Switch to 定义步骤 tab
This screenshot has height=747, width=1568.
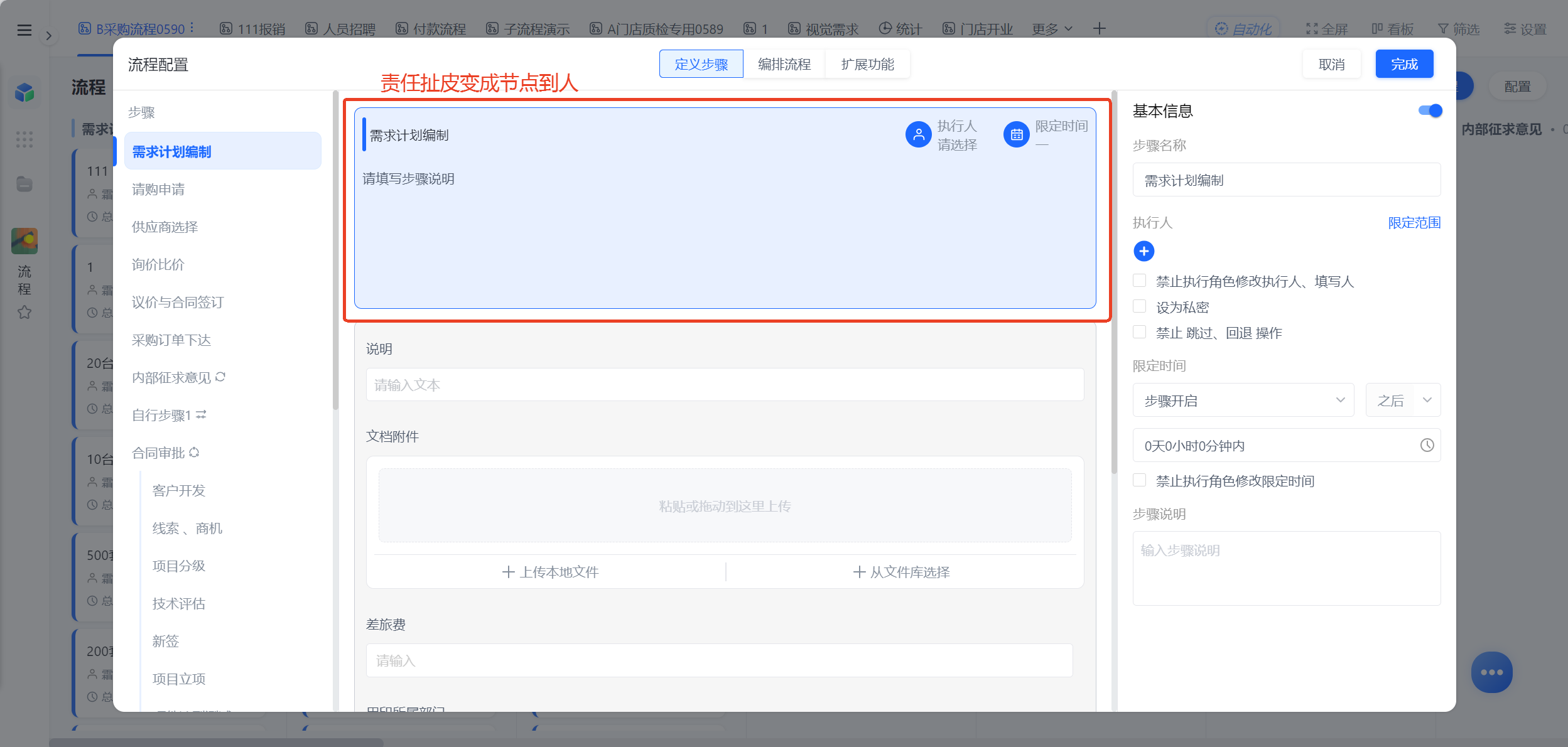pyautogui.click(x=701, y=64)
